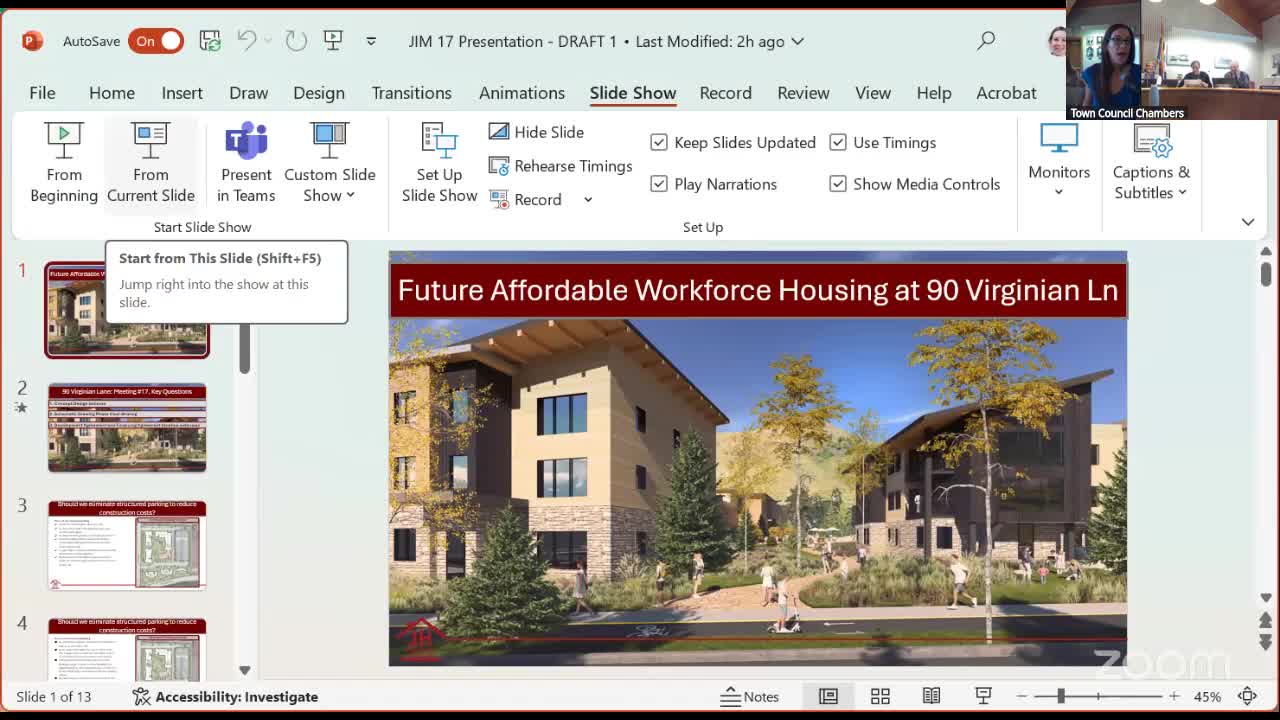Viewport: 1280px width, 720px height.
Task: Go to the next slide using double-arrow
Action: 1265,641
